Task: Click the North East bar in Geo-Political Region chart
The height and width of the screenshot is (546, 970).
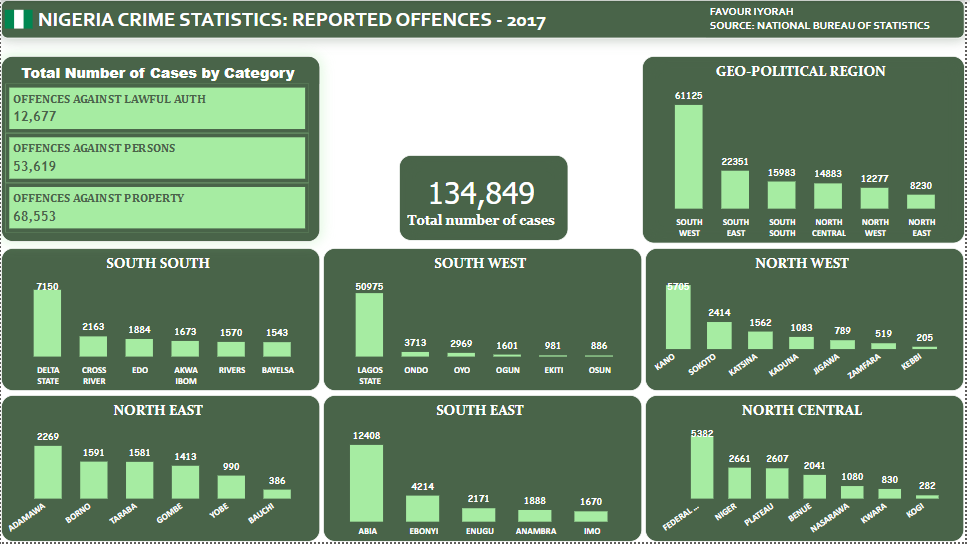Action: tap(921, 201)
